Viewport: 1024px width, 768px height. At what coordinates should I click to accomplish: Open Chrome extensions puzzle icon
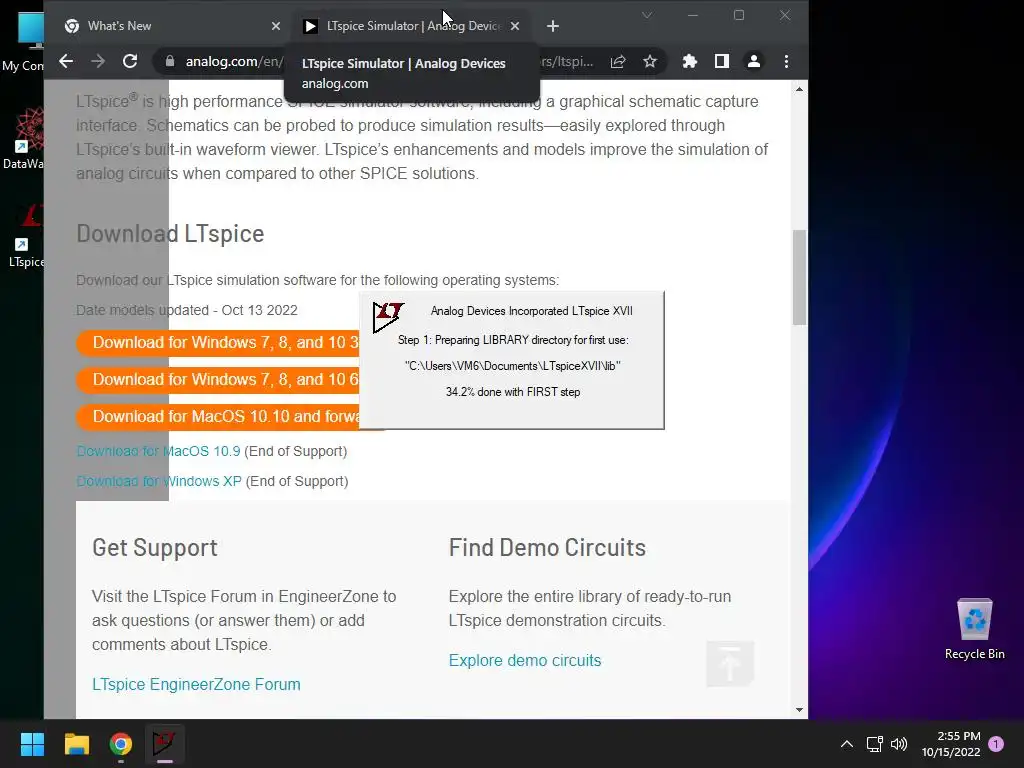pos(690,61)
